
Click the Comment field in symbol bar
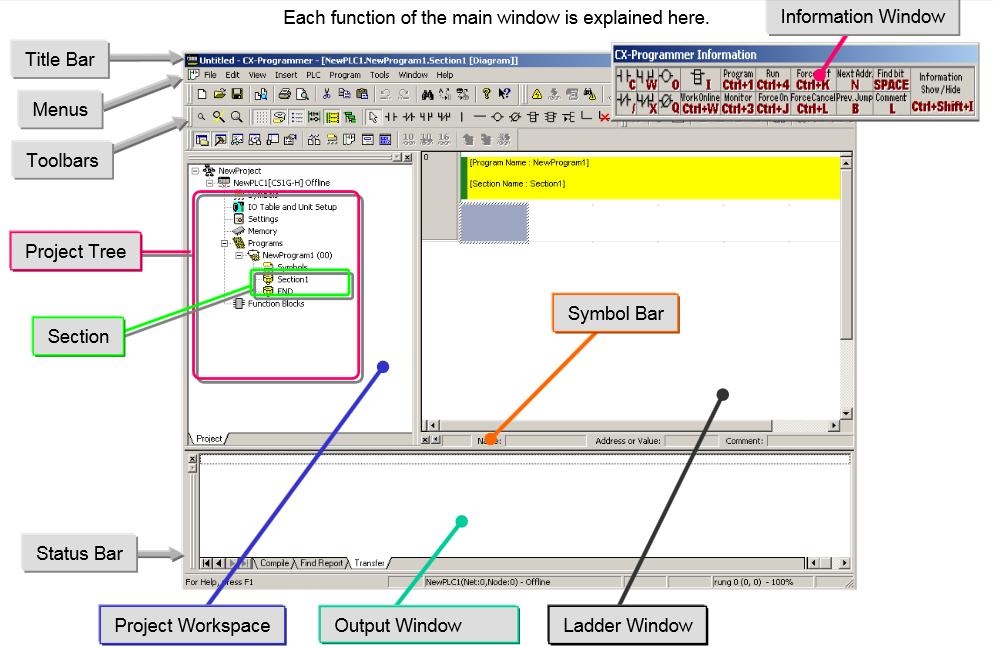[x=809, y=440]
